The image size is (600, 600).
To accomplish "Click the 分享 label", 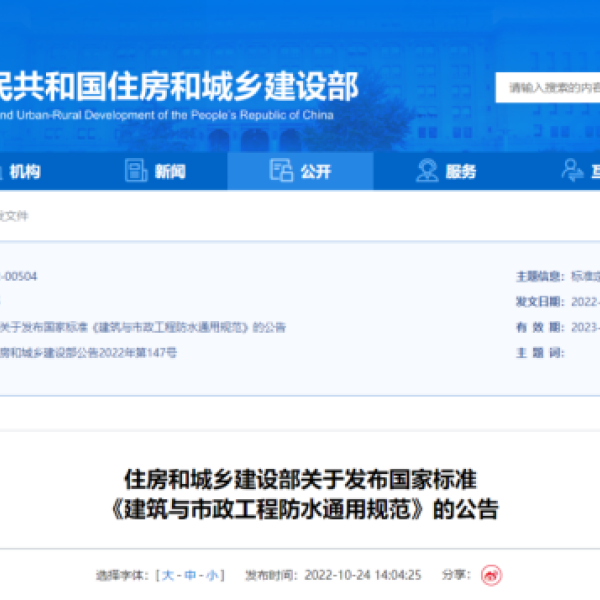I will (x=456, y=575).
